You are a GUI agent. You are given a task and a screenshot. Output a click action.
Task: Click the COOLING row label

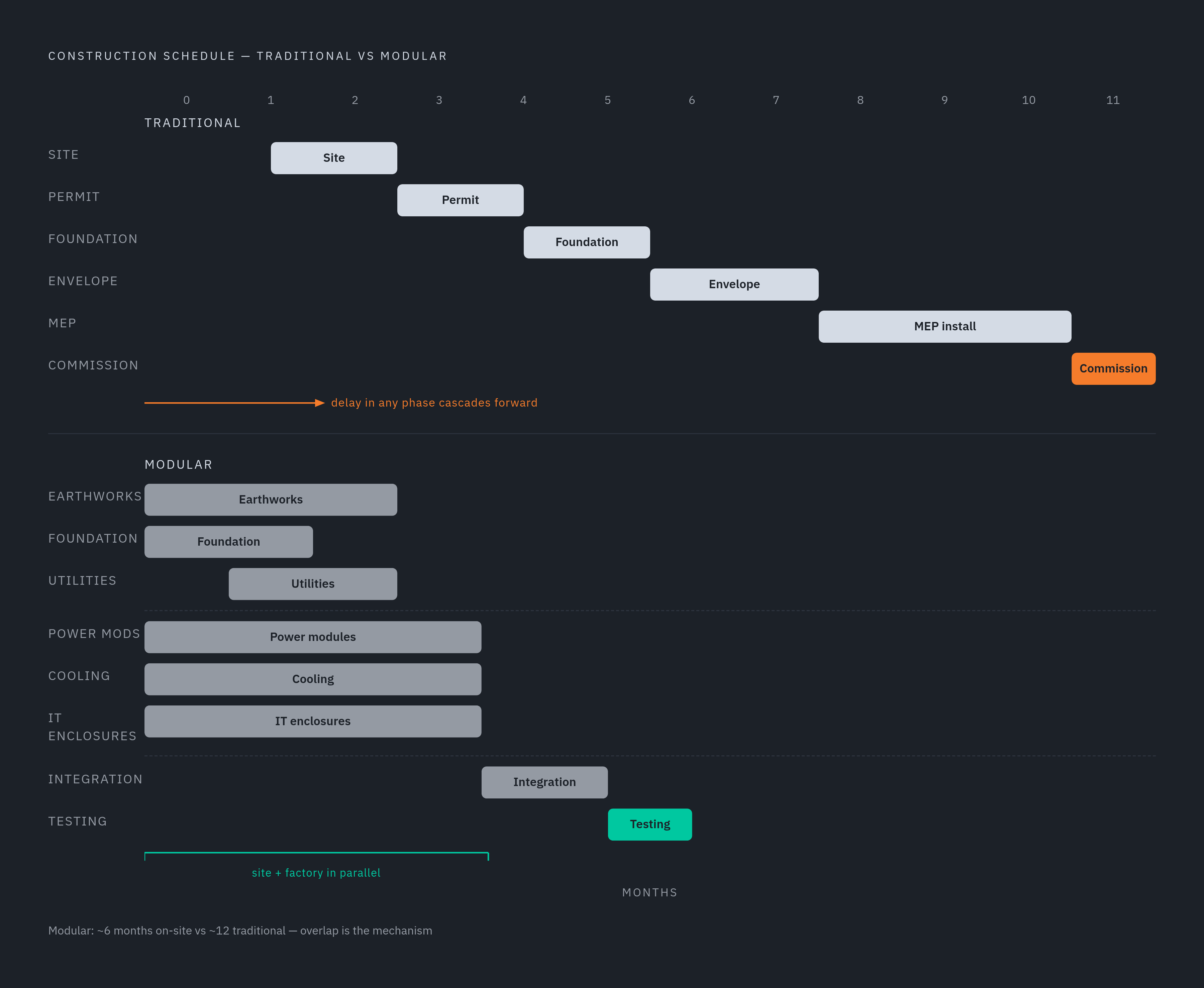pyautogui.click(x=79, y=675)
